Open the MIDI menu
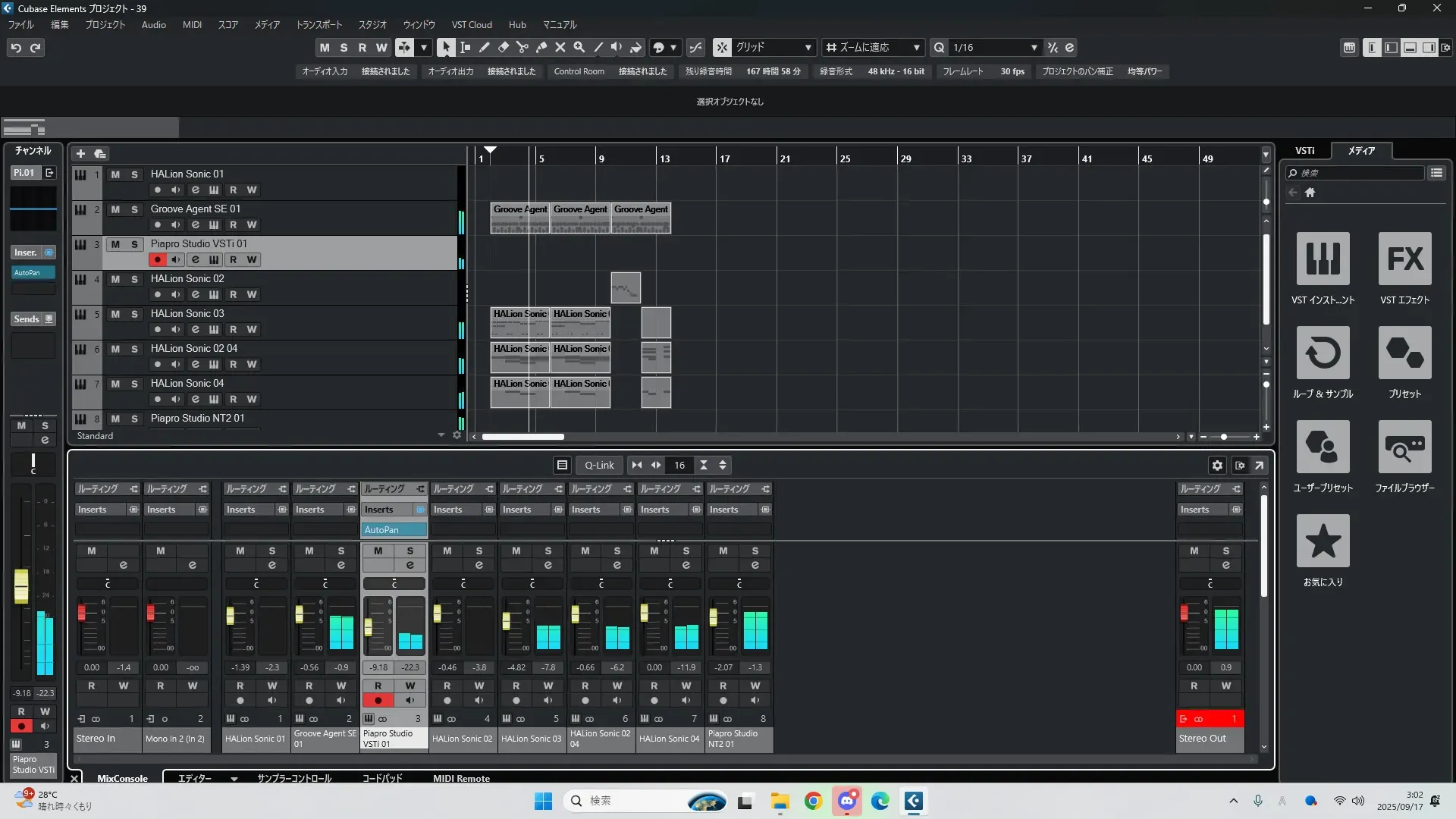This screenshot has width=1456, height=819. click(x=192, y=24)
